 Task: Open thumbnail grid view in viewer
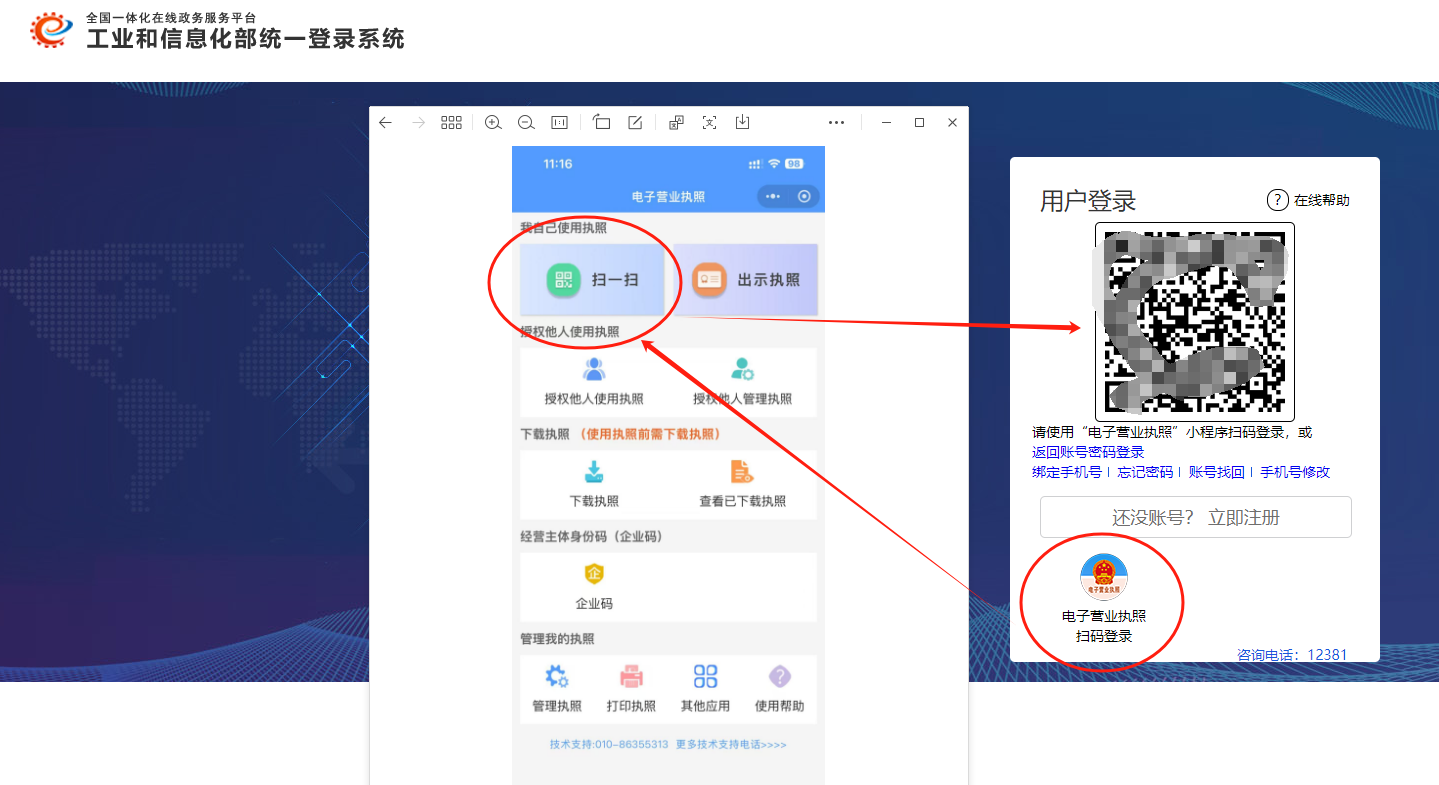451,122
